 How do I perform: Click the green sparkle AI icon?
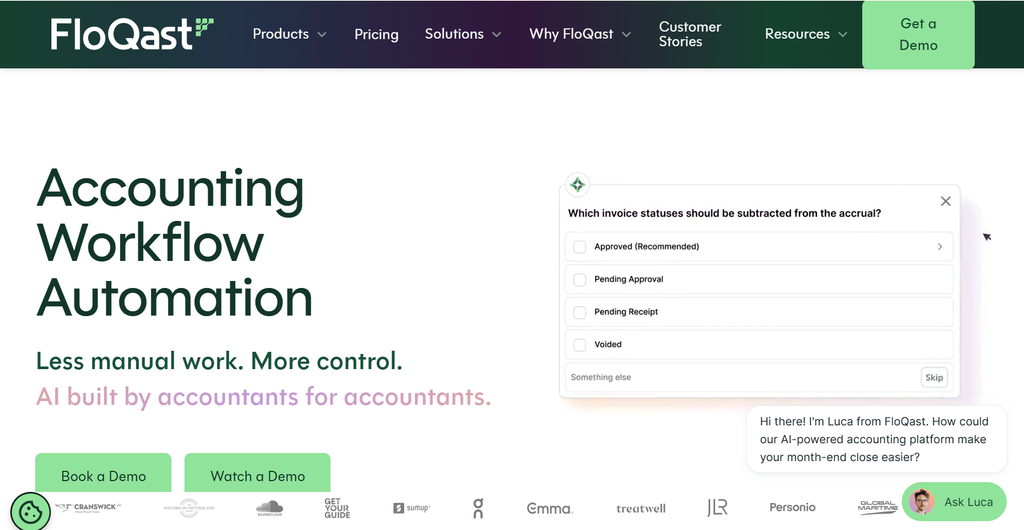[577, 185]
